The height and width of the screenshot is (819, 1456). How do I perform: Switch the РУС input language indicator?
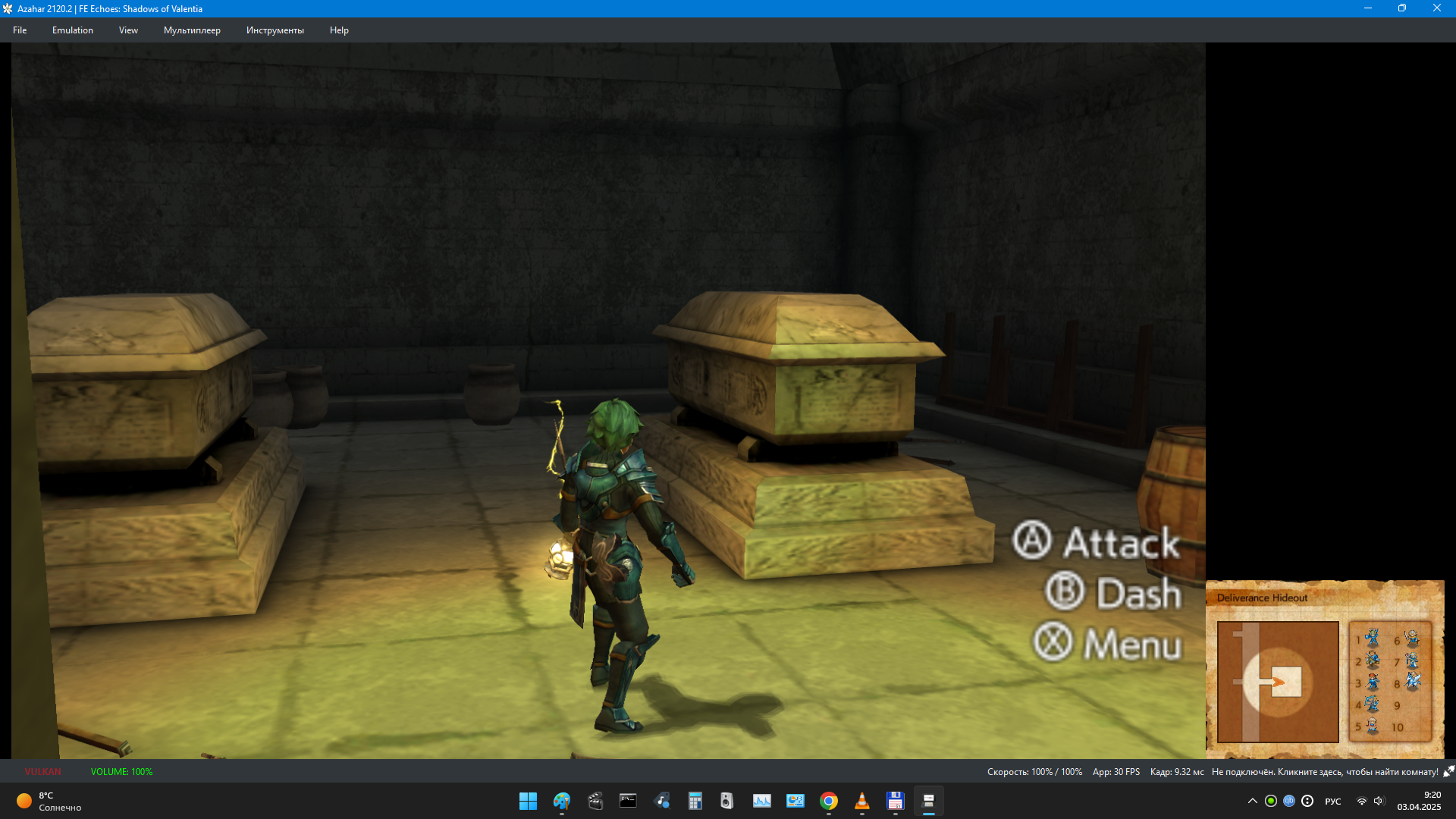pos(1332,802)
